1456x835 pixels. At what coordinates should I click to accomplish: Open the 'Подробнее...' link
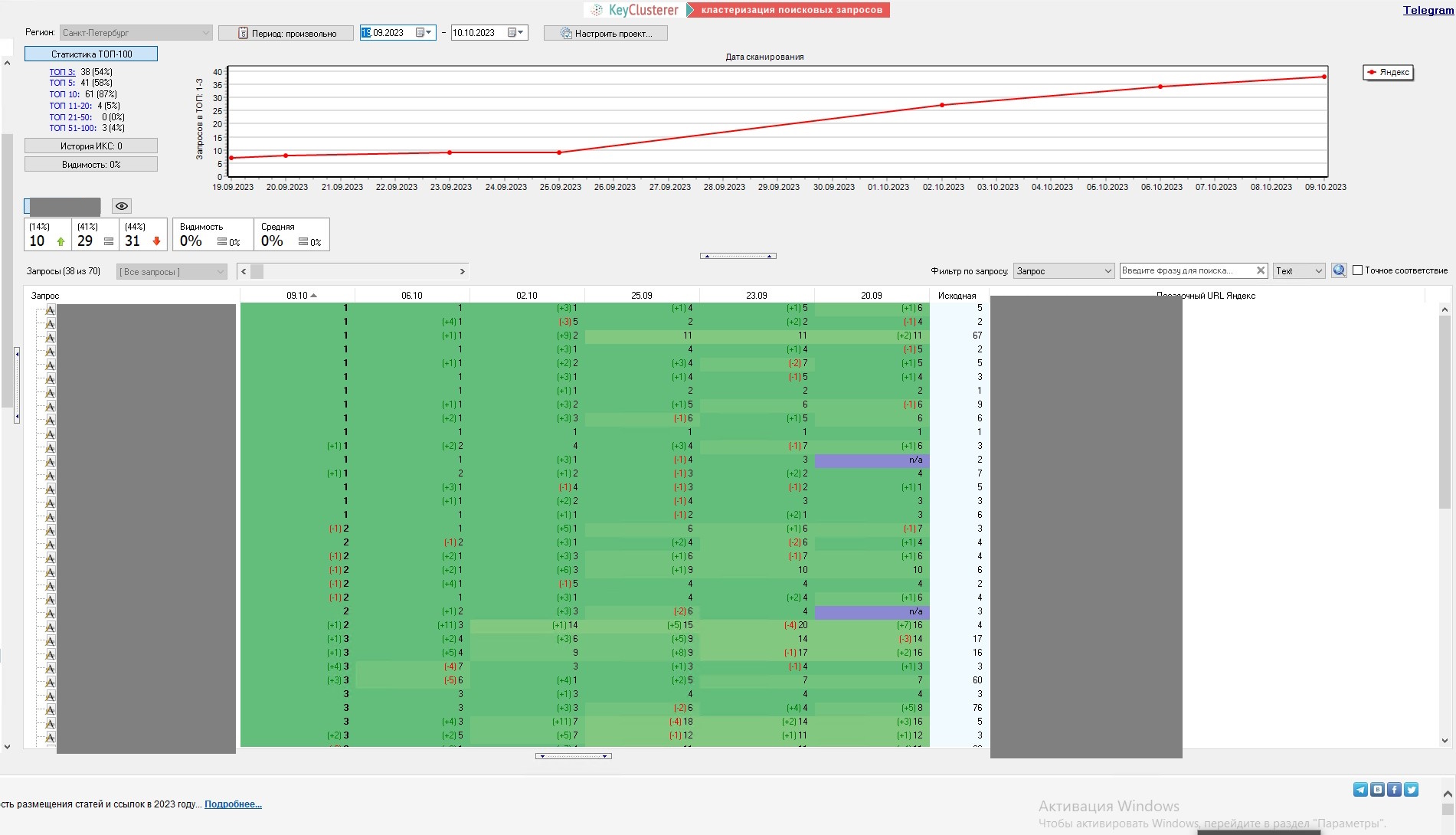(x=233, y=804)
